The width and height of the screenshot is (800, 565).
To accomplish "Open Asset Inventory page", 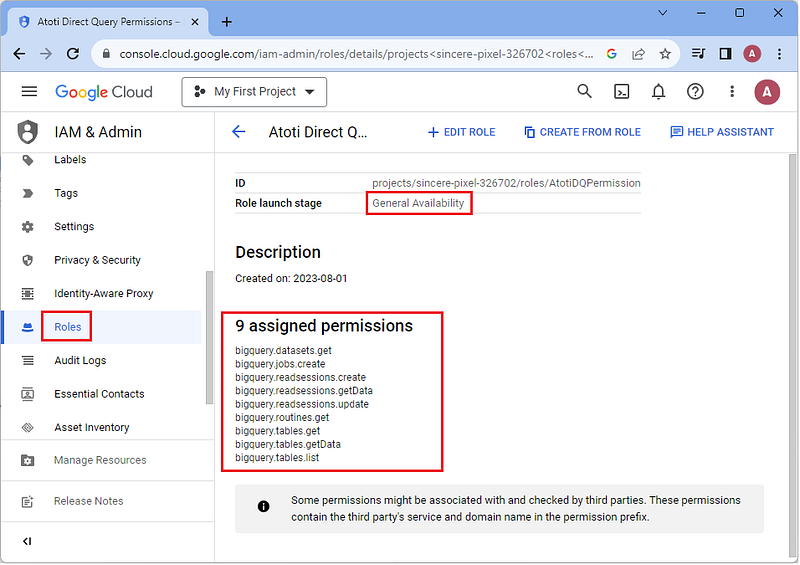I will tap(91, 428).
